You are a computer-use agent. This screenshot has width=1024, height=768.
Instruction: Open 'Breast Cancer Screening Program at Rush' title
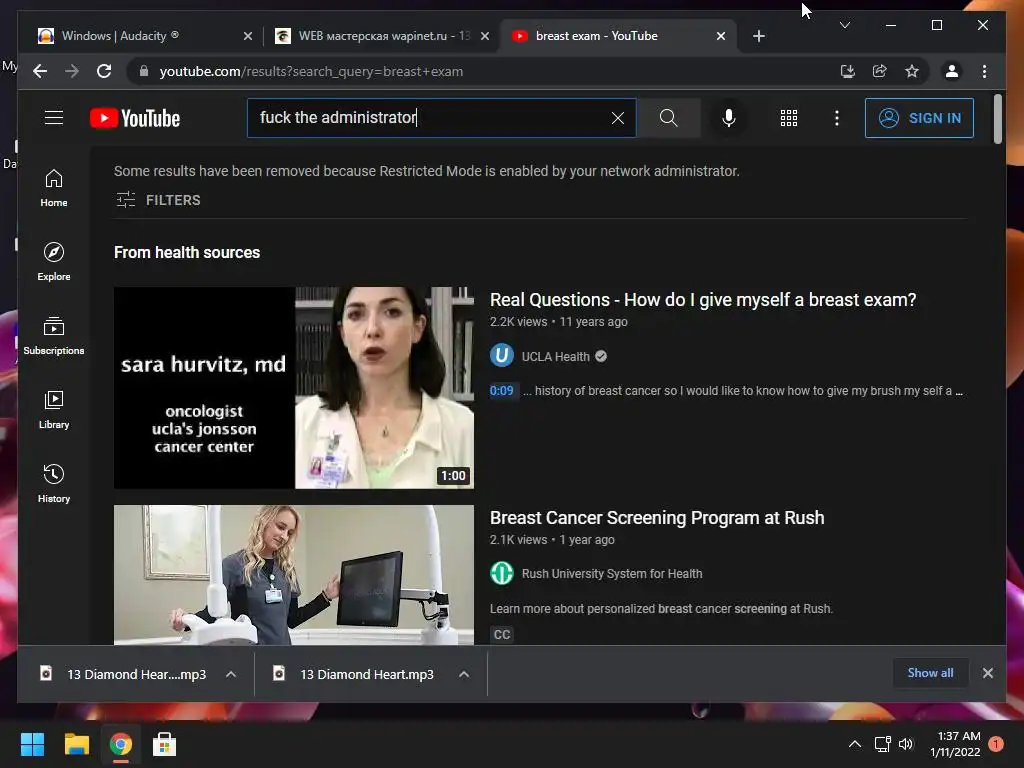[657, 518]
